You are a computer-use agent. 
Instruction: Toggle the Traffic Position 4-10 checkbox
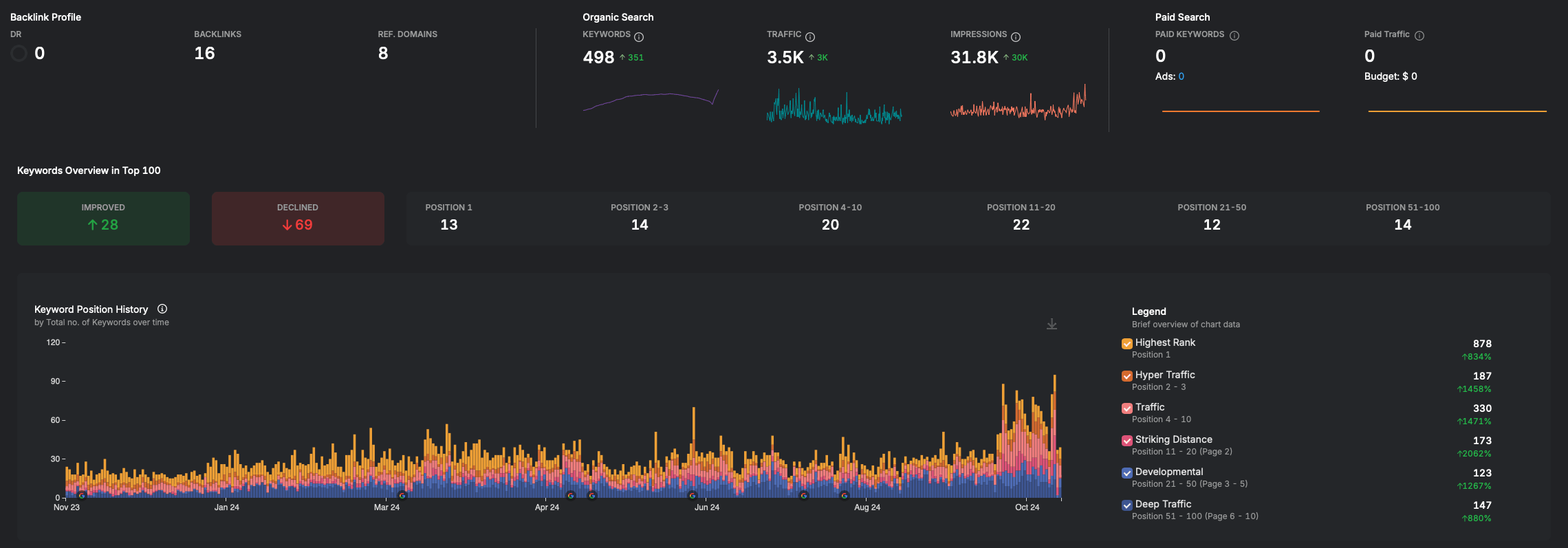(1126, 408)
